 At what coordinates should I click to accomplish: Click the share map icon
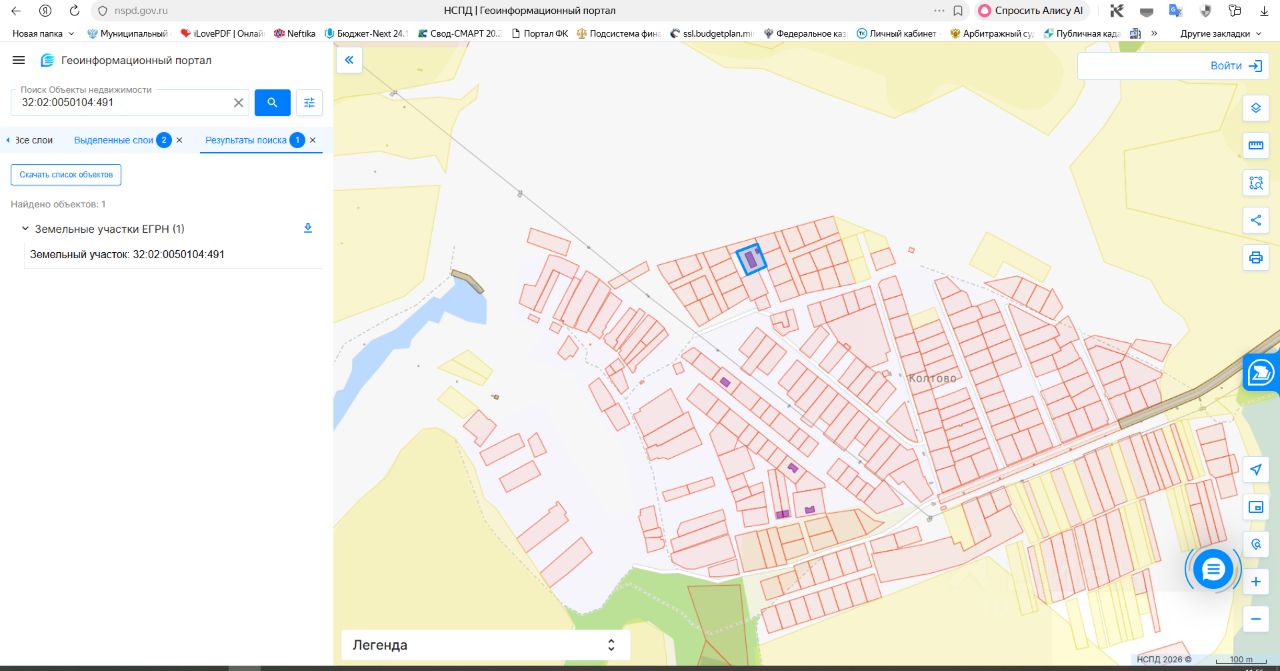pos(1256,220)
